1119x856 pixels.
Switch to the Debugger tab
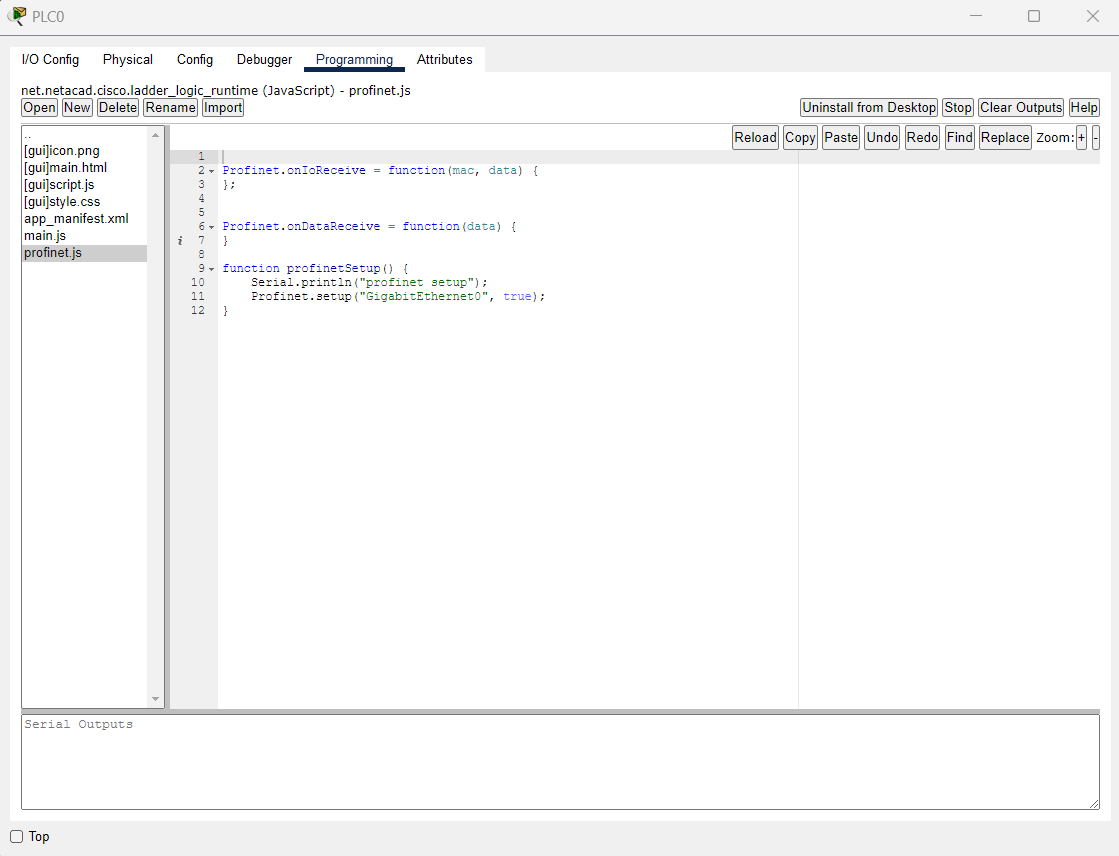tap(264, 60)
